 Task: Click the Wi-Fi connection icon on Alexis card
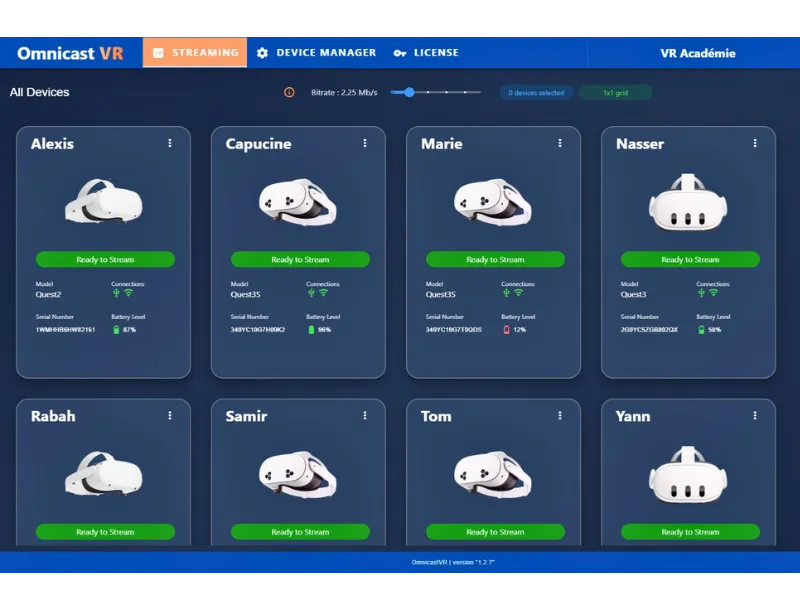click(128, 293)
